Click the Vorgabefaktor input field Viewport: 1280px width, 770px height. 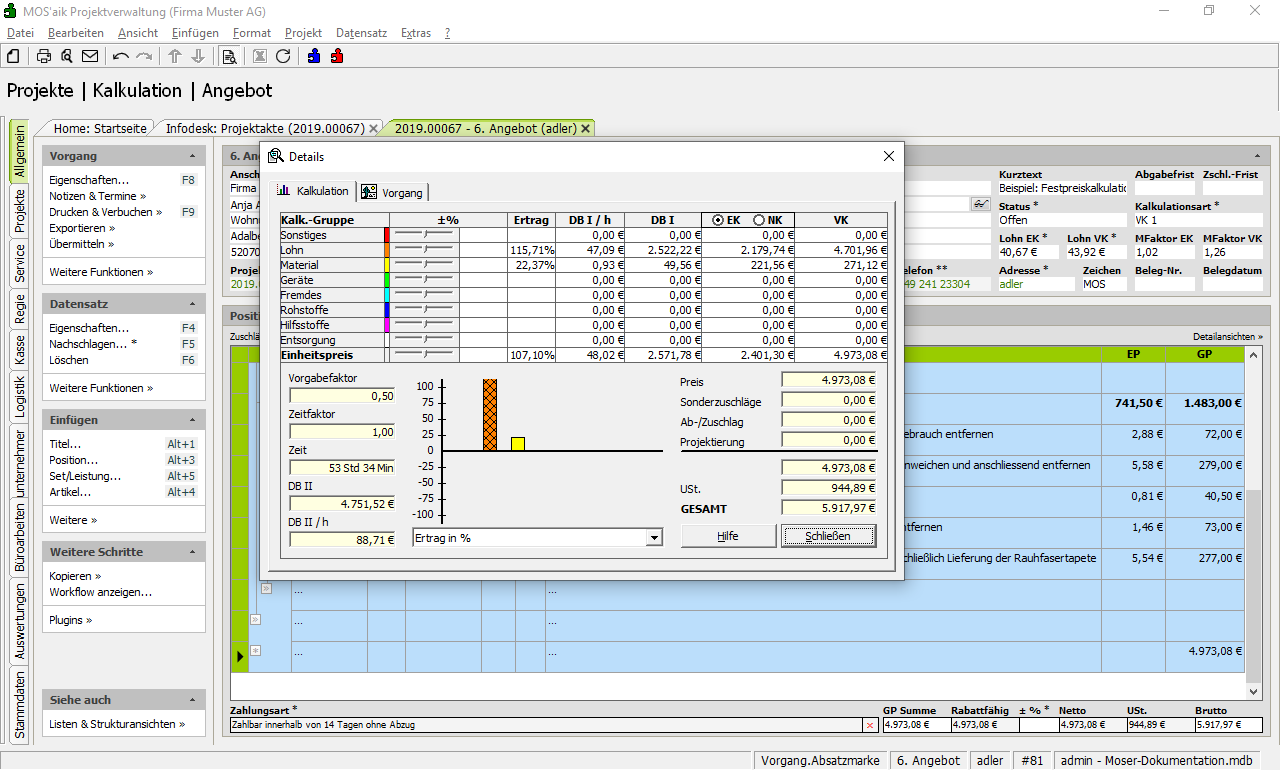(342, 396)
